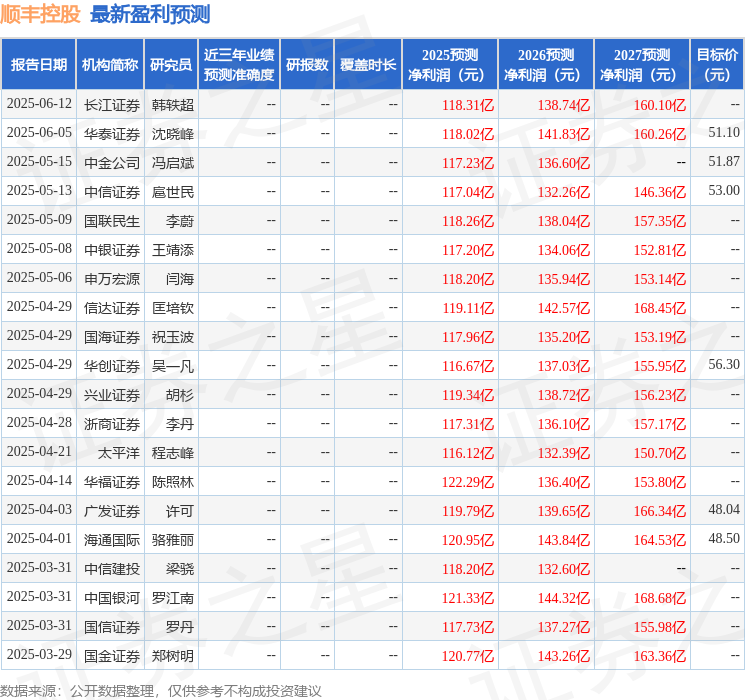
Task: Select date cell 2025-04-28
Action: click(39, 422)
